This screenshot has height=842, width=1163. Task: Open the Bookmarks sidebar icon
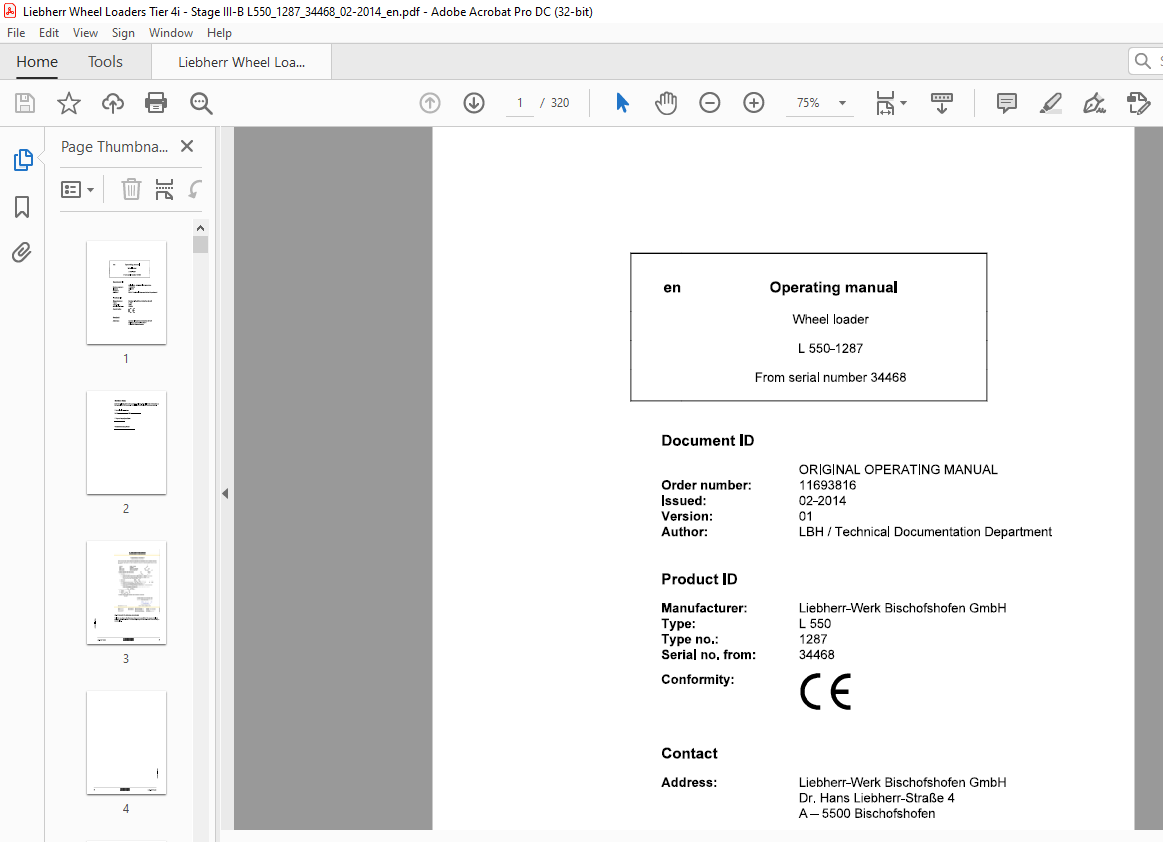(22, 207)
